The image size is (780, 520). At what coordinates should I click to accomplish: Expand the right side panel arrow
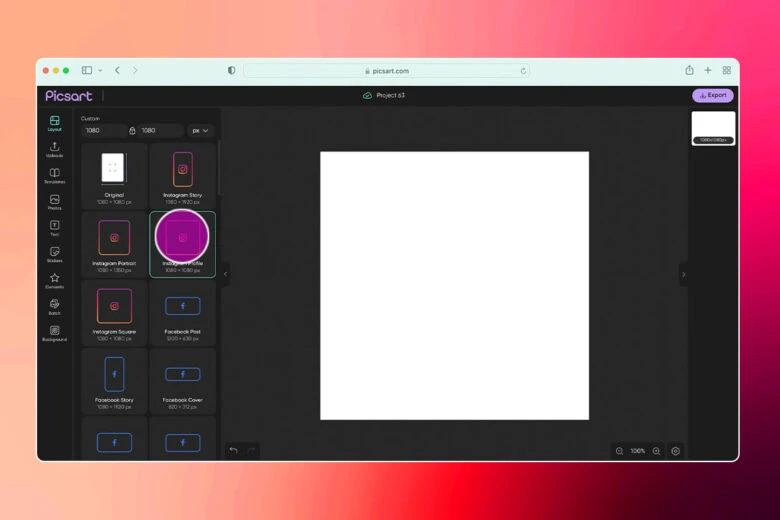(x=683, y=274)
